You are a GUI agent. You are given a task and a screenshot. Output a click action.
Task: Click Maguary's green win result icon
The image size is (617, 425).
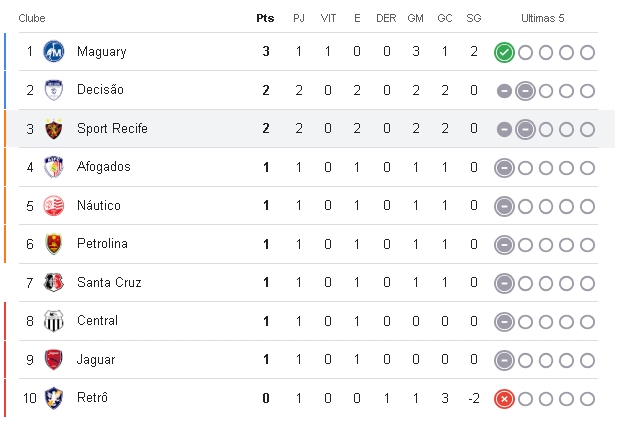click(x=504, y=52)
